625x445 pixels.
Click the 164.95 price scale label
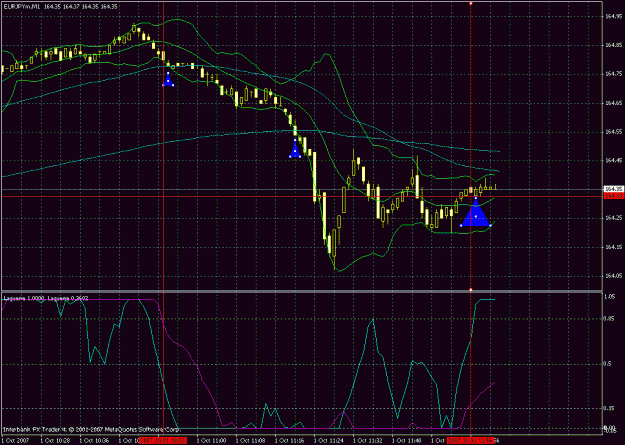tap(613, 16)
